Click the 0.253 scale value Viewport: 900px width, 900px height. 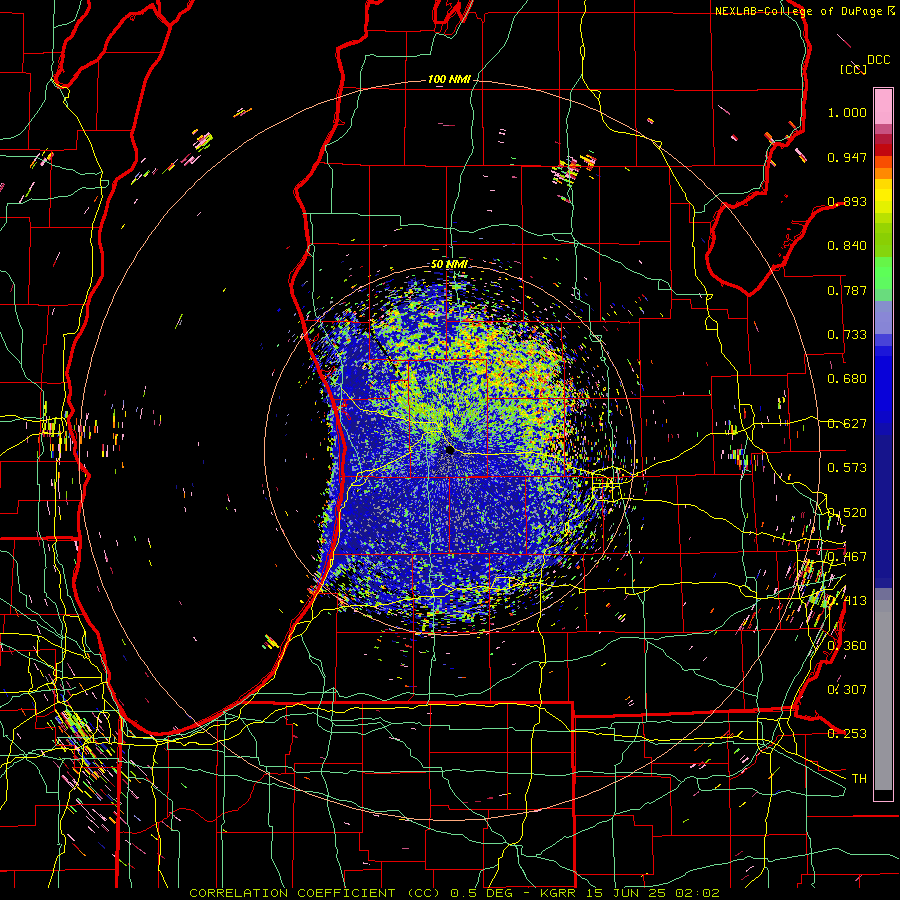point(847,734)
